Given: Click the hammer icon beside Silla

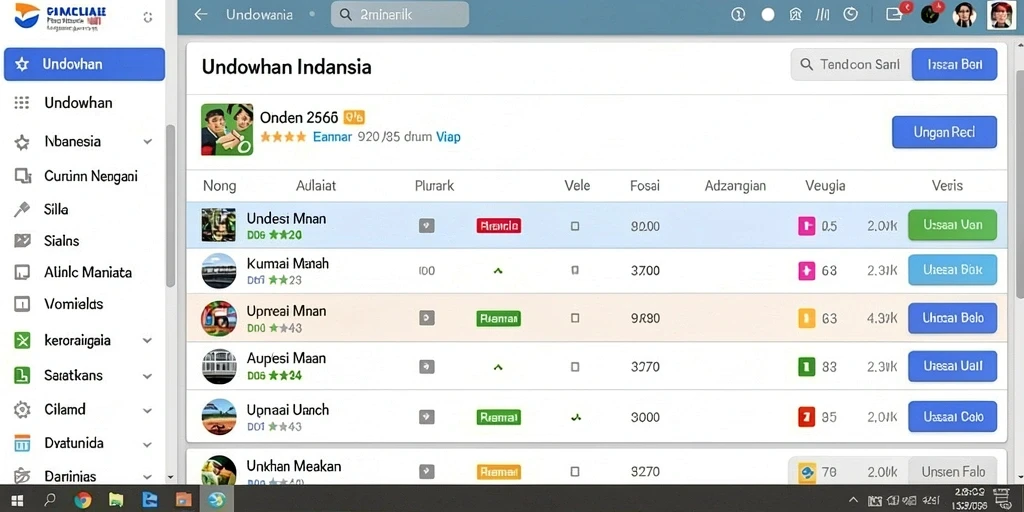Looking at the screenshot, I should tap(22, 210).
